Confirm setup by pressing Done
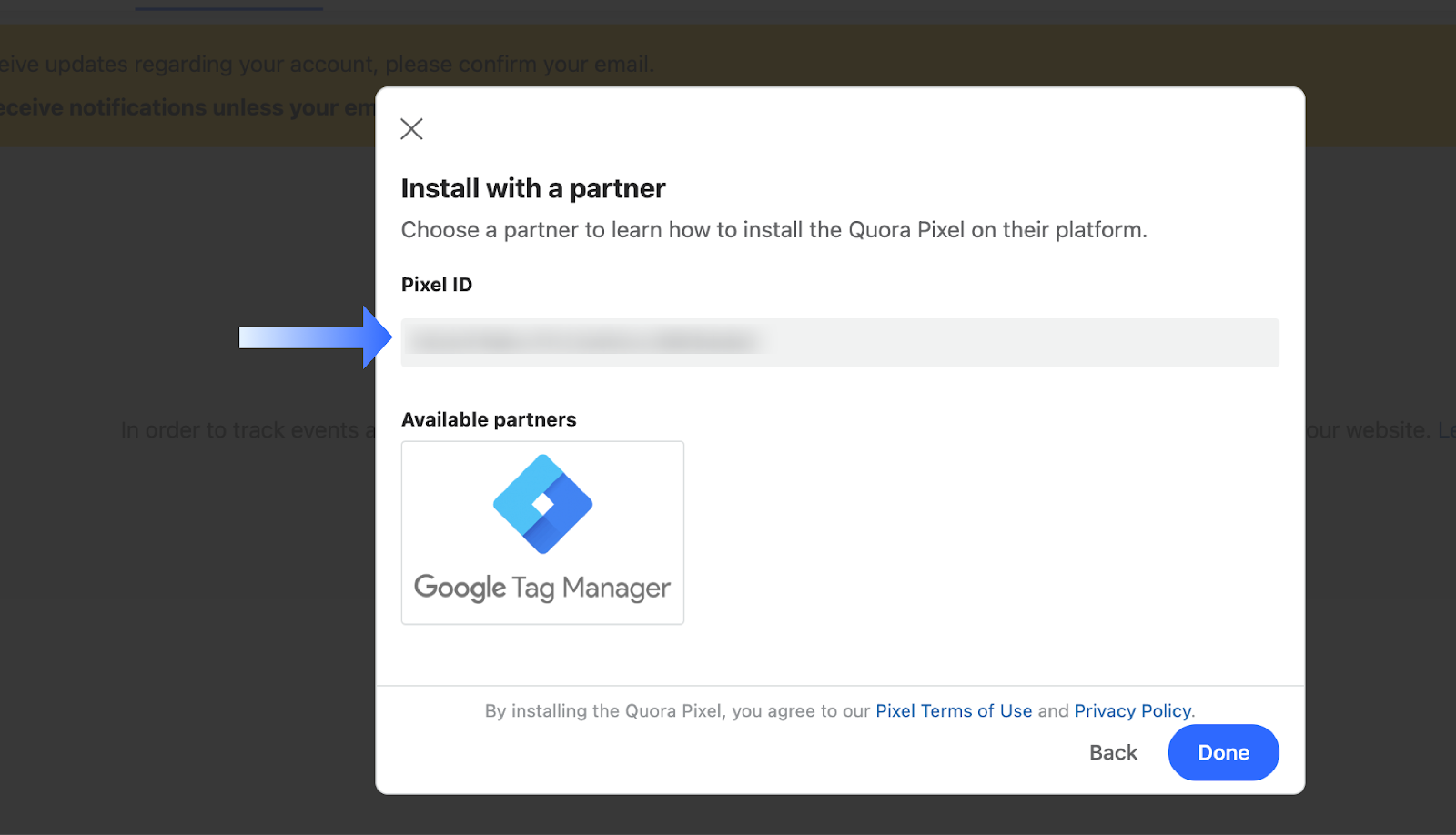The height and width of the screenshot is (835, 1456). (1222, 752)
